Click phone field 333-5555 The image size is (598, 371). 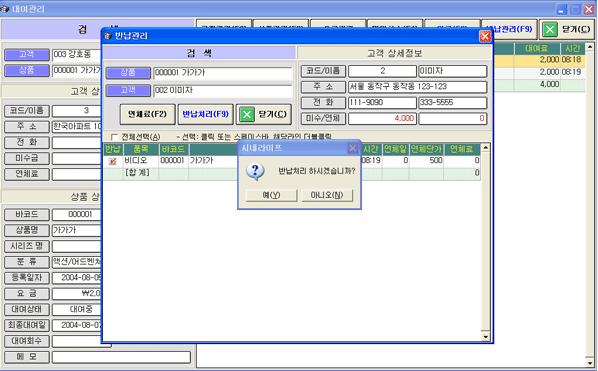tap(453, 103)
